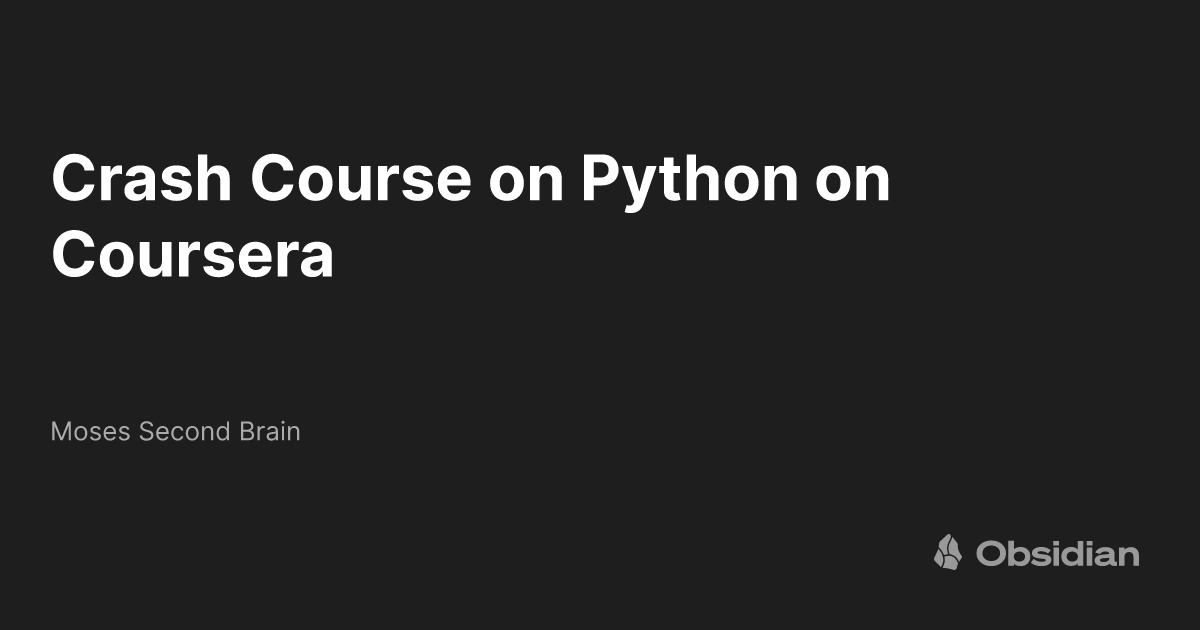Image resolution: width=1200 pixels, height=630 pixels.
Task: Click the word Python in heading
Action: point(690,182)
